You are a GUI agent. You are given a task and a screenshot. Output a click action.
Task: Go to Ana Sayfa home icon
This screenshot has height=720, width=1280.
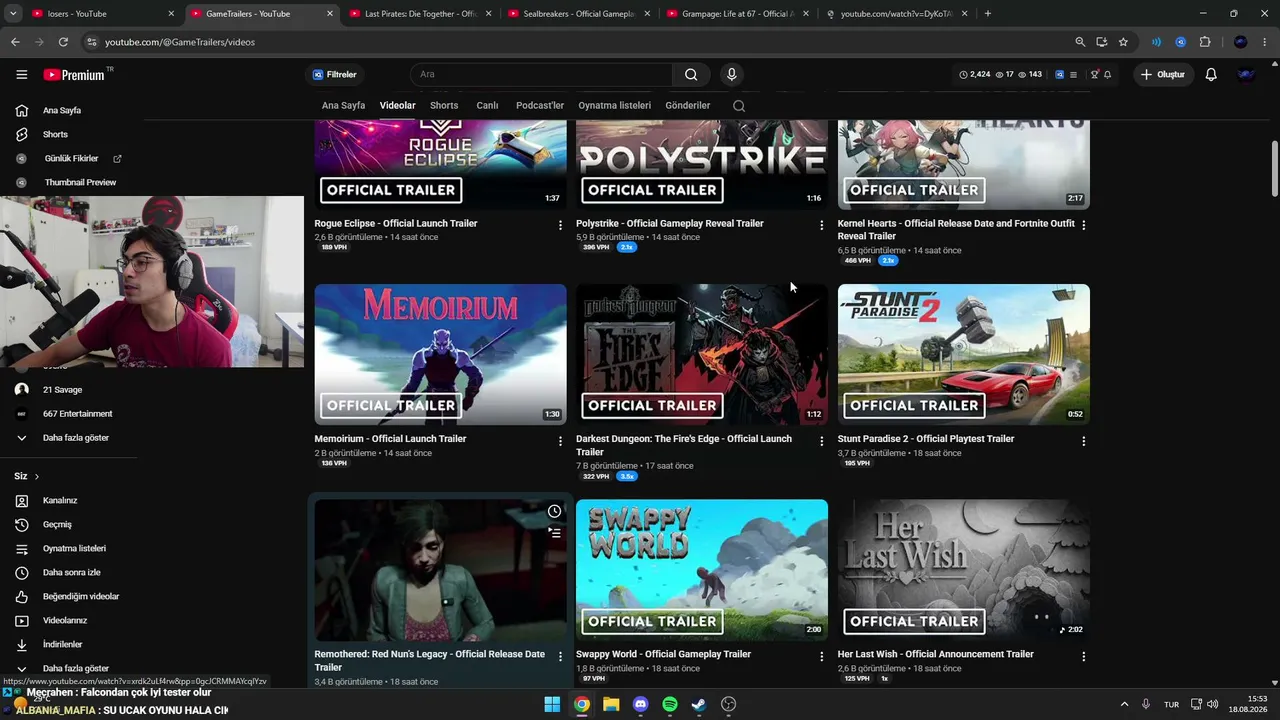(x=21, y=110)
